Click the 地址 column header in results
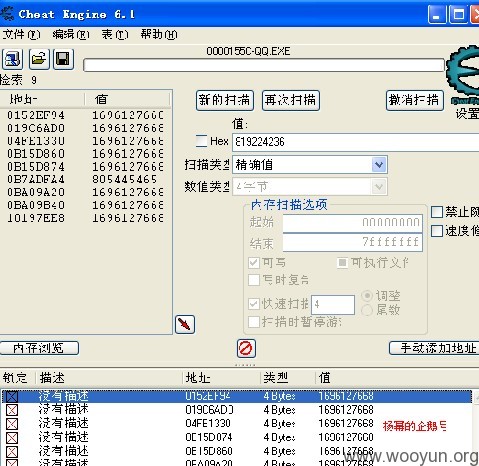The height and width of the screenshot is (466, 479). coord(42,99)
